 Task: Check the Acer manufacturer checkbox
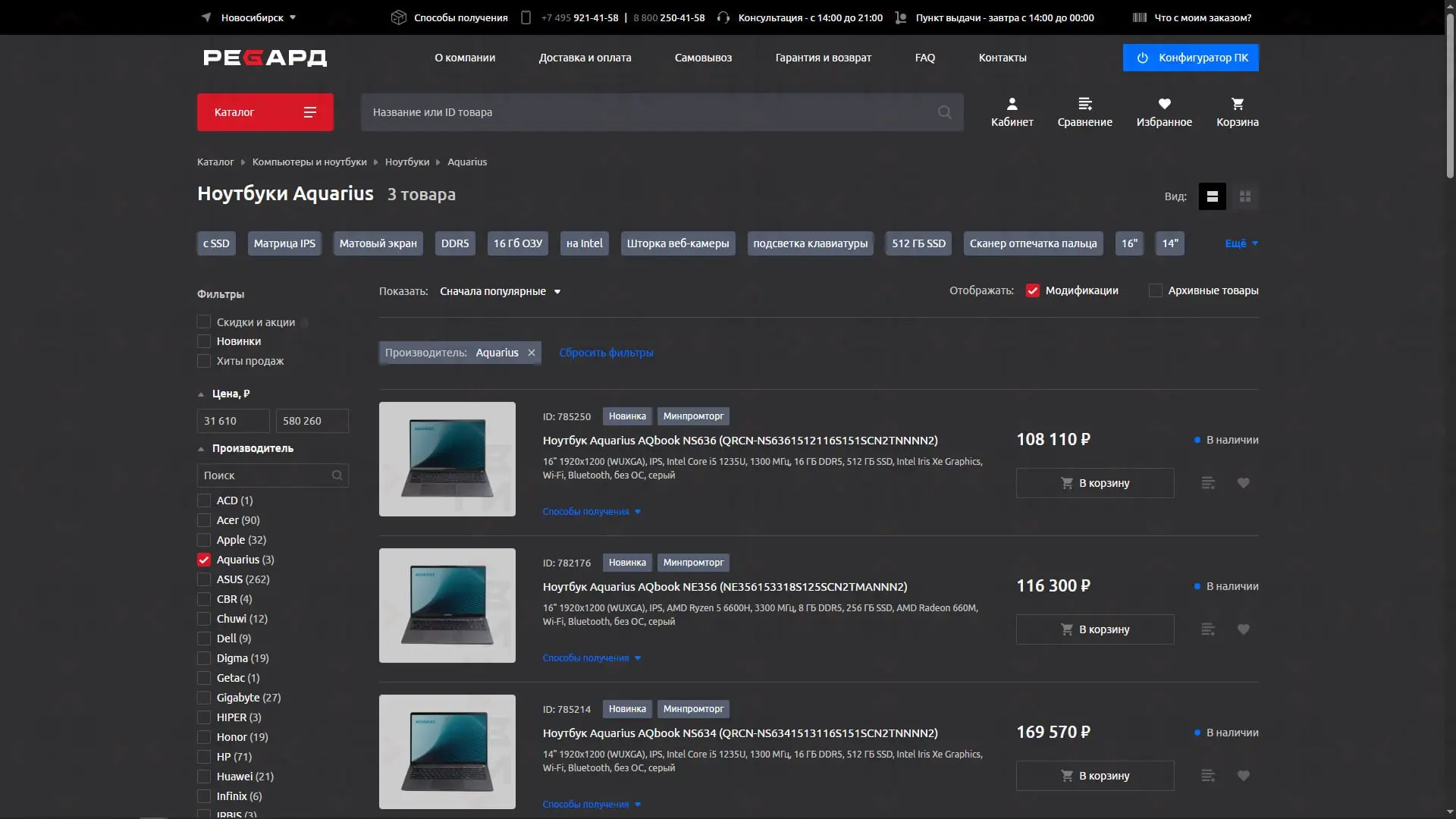click(x=203, y=520)
